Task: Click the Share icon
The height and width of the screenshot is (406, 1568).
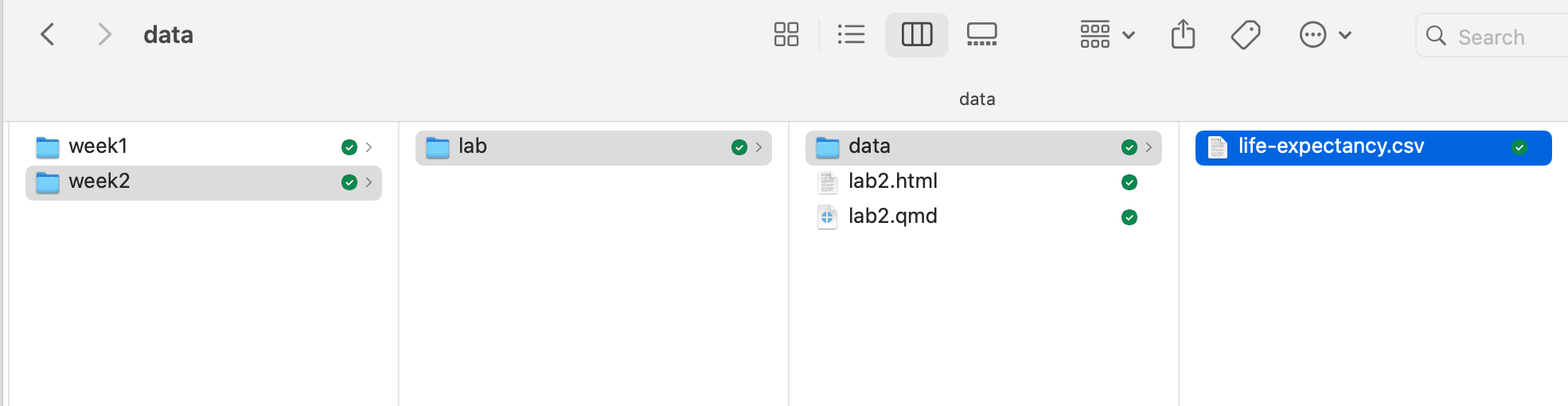Action: [1183, 35]
